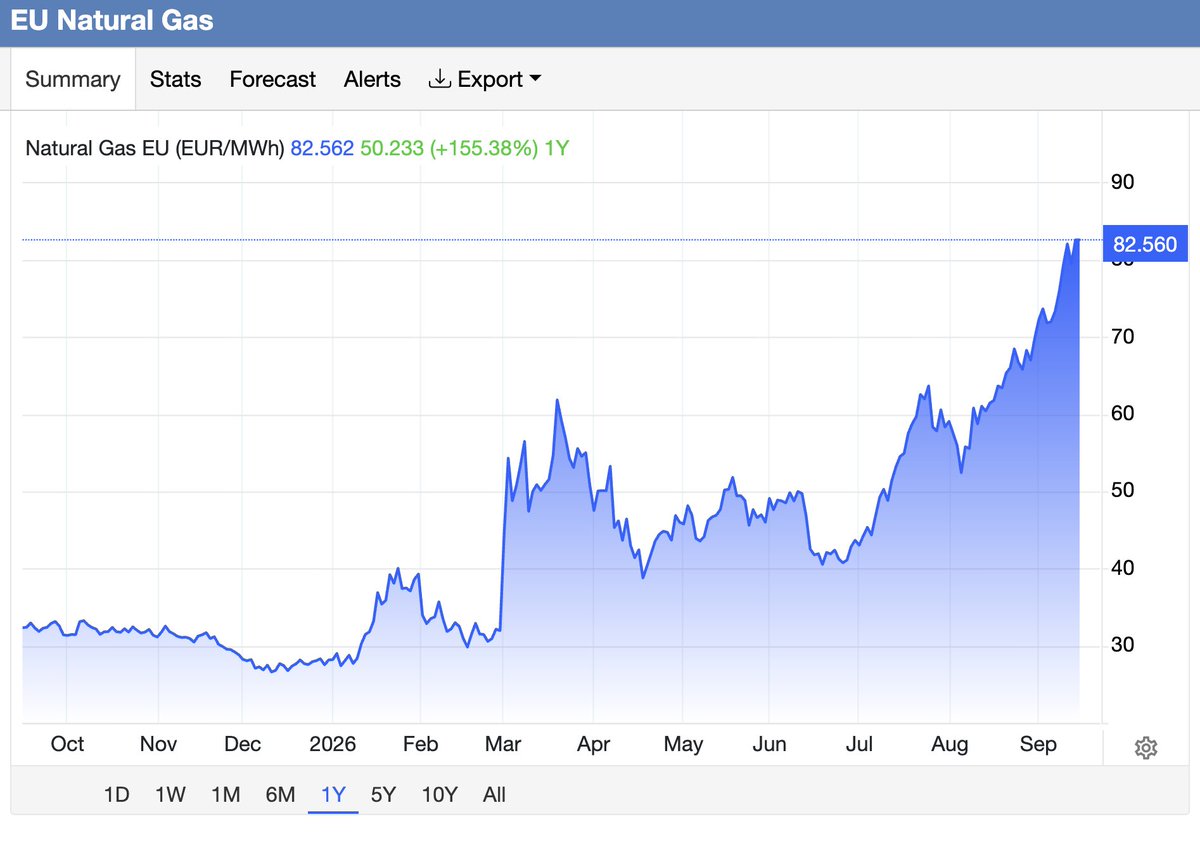The width and height of the screenshot is (1200, 843).
Task: Select the 6M time range
Action: coord(280,795)
